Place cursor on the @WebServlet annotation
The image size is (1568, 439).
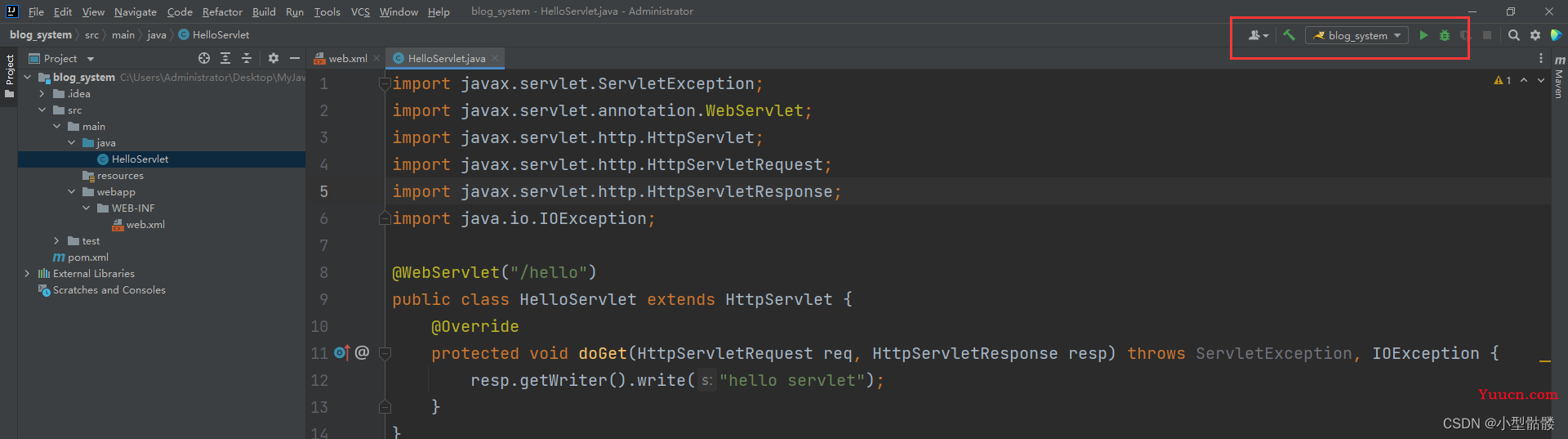click(446, 272)
